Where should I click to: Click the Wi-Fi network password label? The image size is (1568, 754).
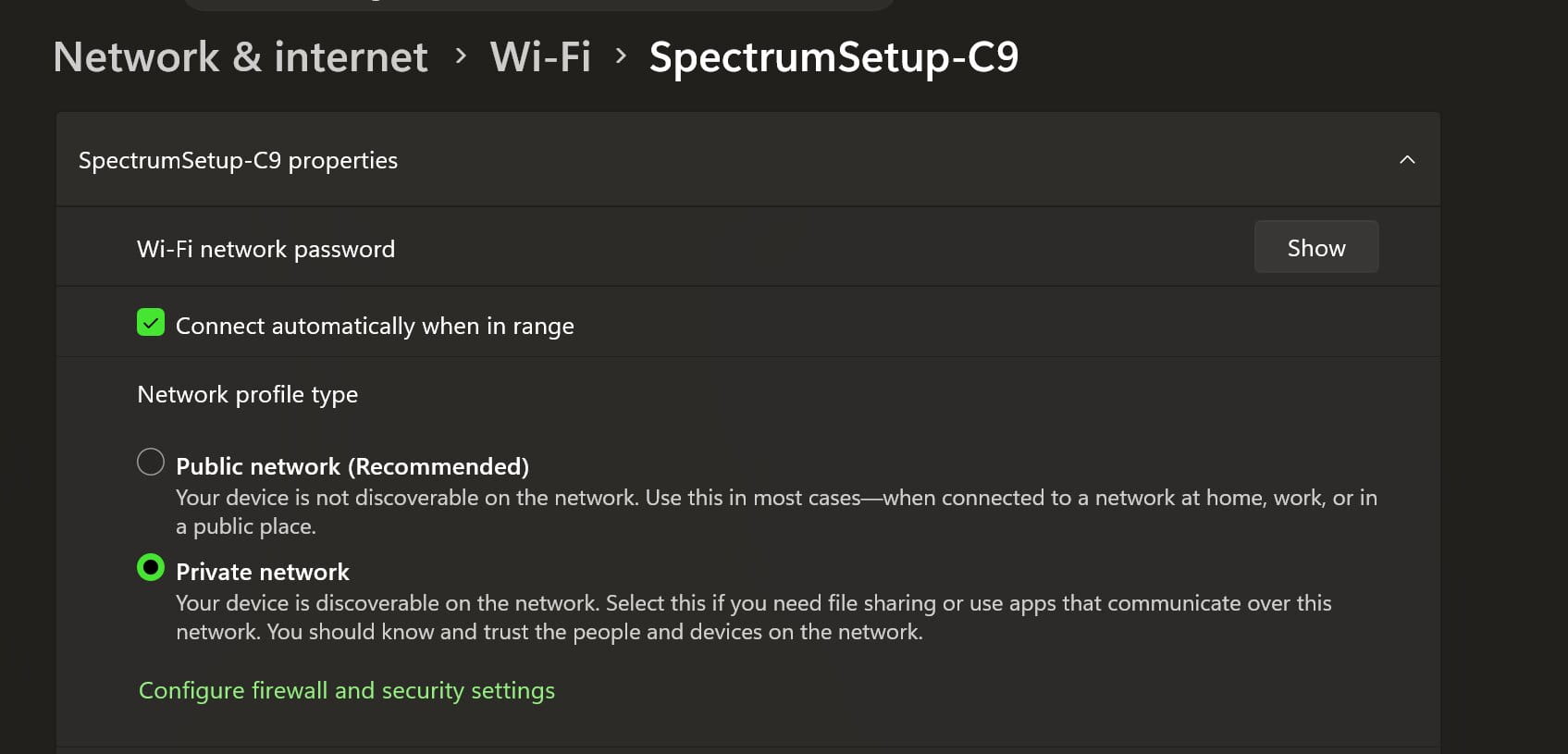click(x=265, y=249)
